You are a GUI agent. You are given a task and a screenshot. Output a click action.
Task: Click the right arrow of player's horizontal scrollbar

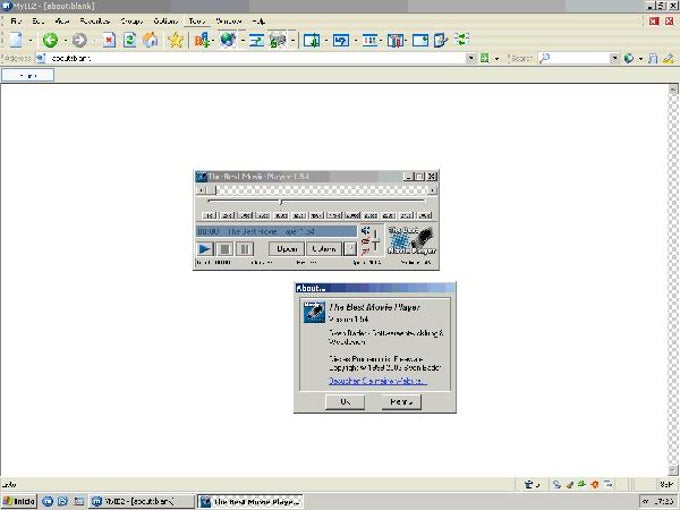[432, 190]
